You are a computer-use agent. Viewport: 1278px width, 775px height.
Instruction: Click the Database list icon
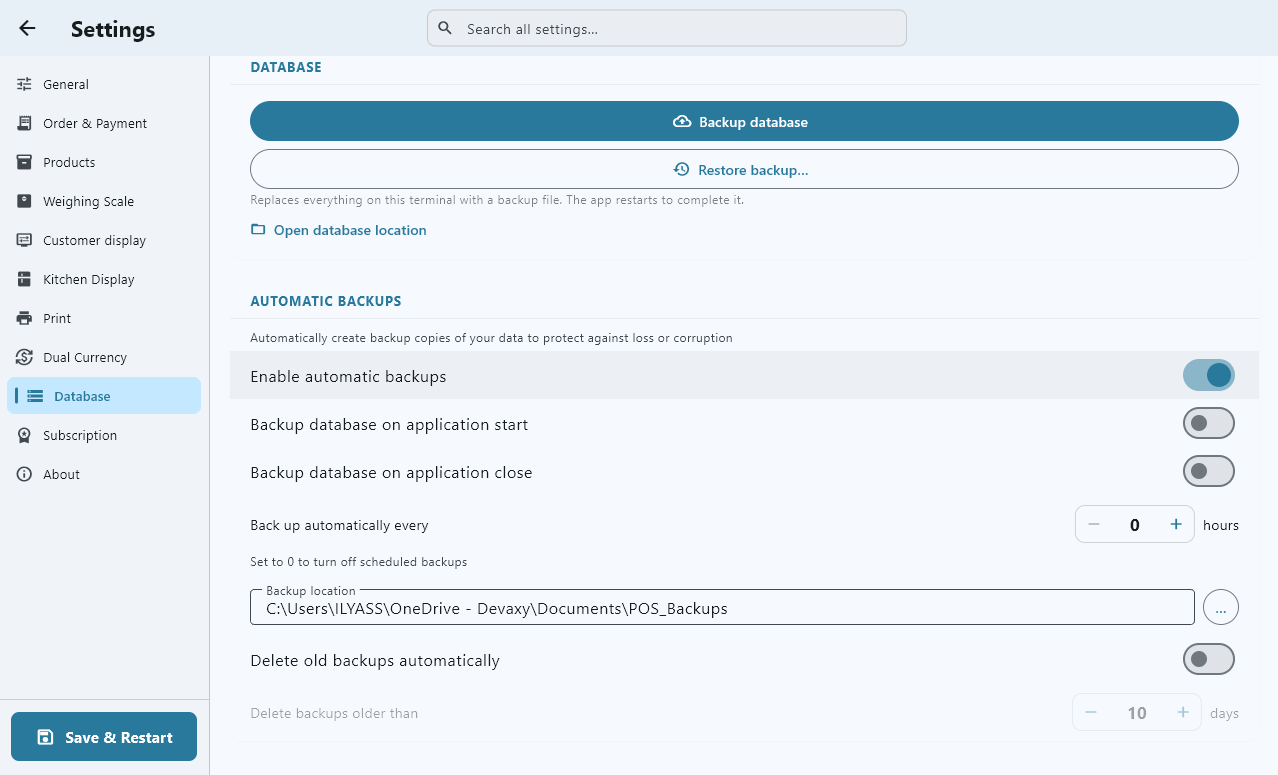pyautogui.click(x=35, y=396)
